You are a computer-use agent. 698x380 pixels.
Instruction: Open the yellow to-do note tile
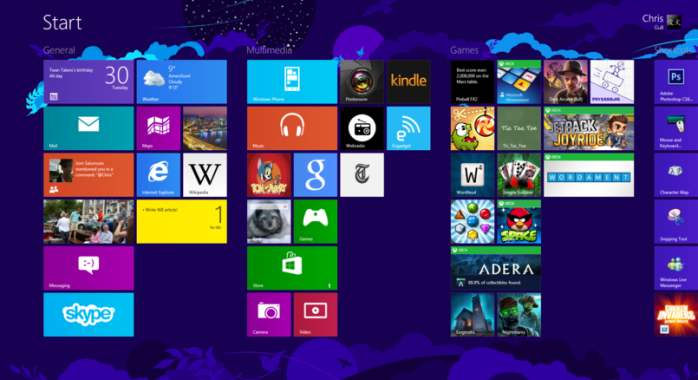point(182,222)
